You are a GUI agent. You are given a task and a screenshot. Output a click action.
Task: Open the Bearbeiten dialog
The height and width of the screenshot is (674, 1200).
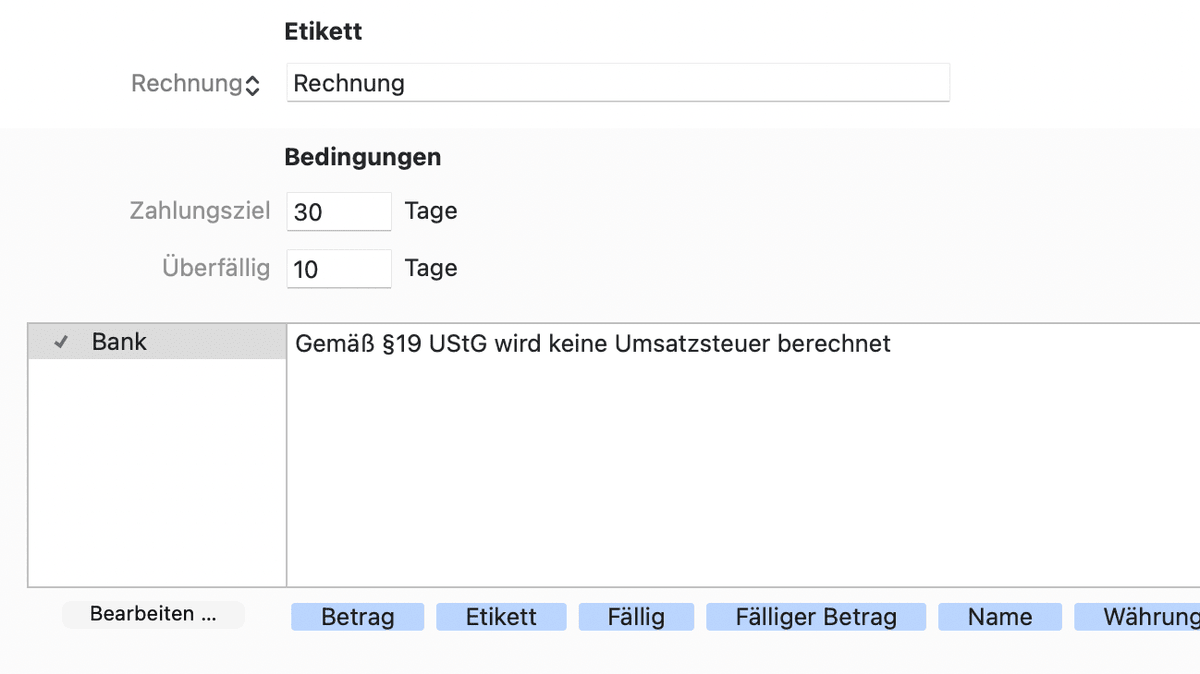(153, 614)
